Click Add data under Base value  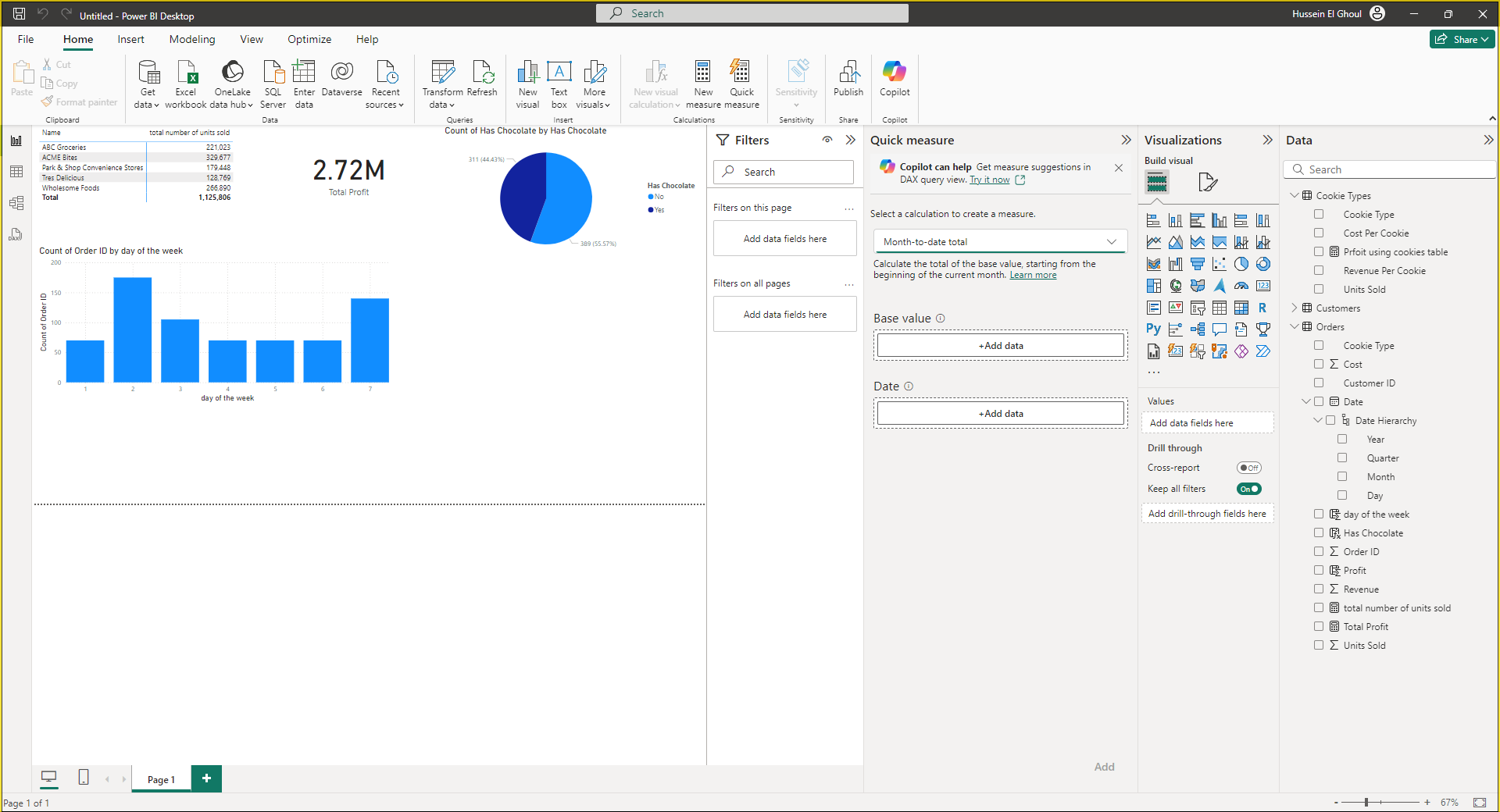pyautogui.click(x=1000, y=345)
